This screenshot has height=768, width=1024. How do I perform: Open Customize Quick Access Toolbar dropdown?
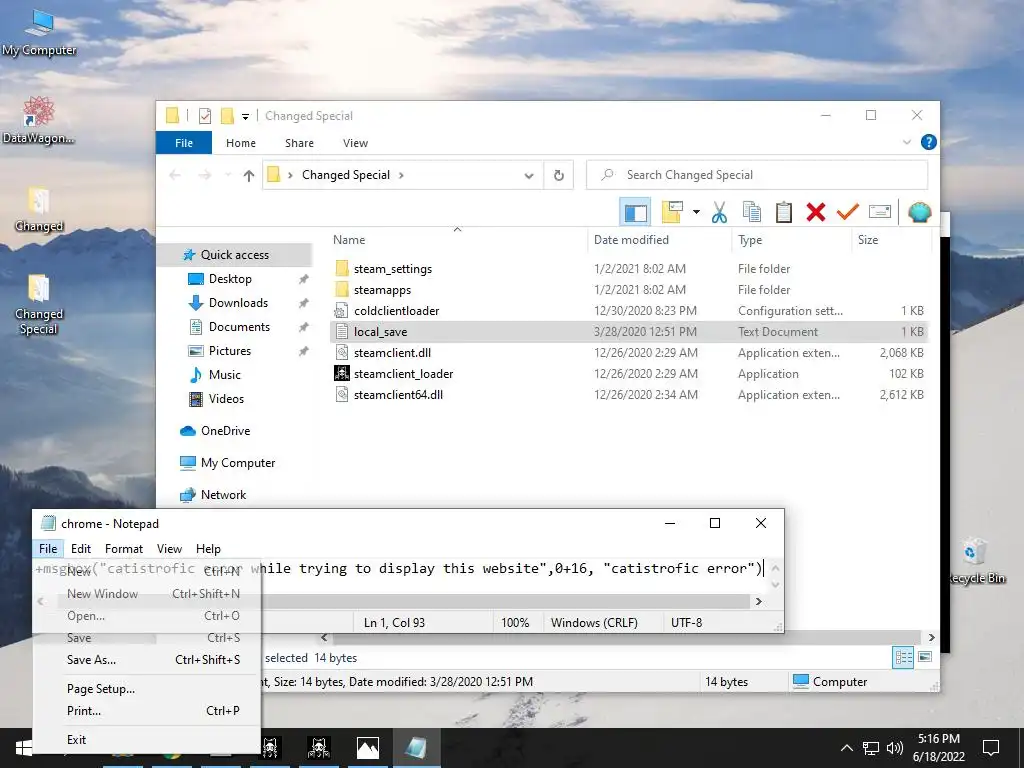(246, 117)
